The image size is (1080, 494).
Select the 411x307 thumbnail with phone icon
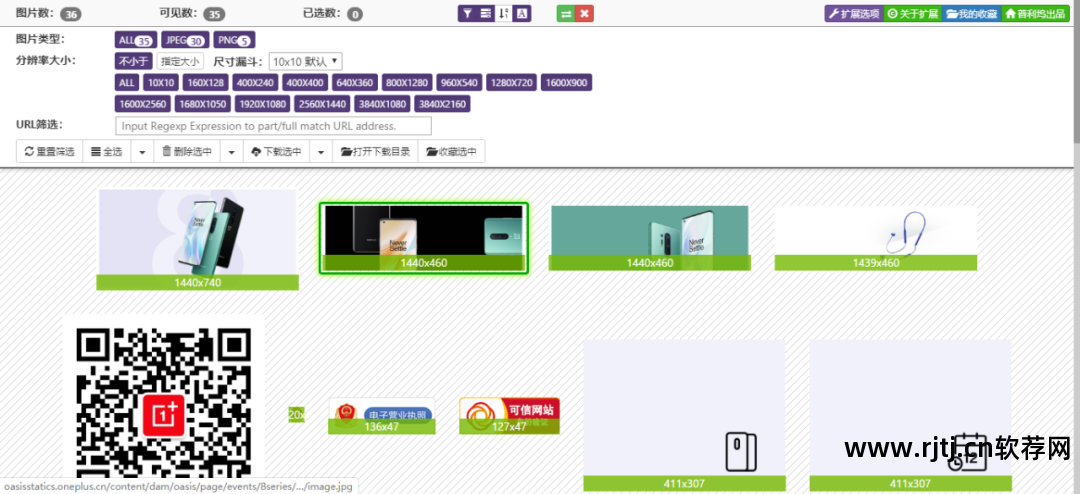click(684, 415)
